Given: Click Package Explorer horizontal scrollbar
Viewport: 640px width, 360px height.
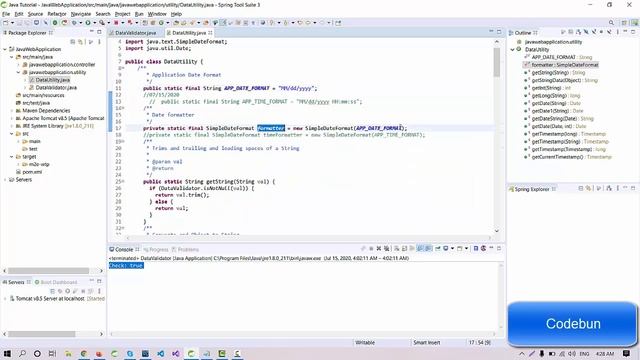Looking at the screenshot, I should 49,271.
